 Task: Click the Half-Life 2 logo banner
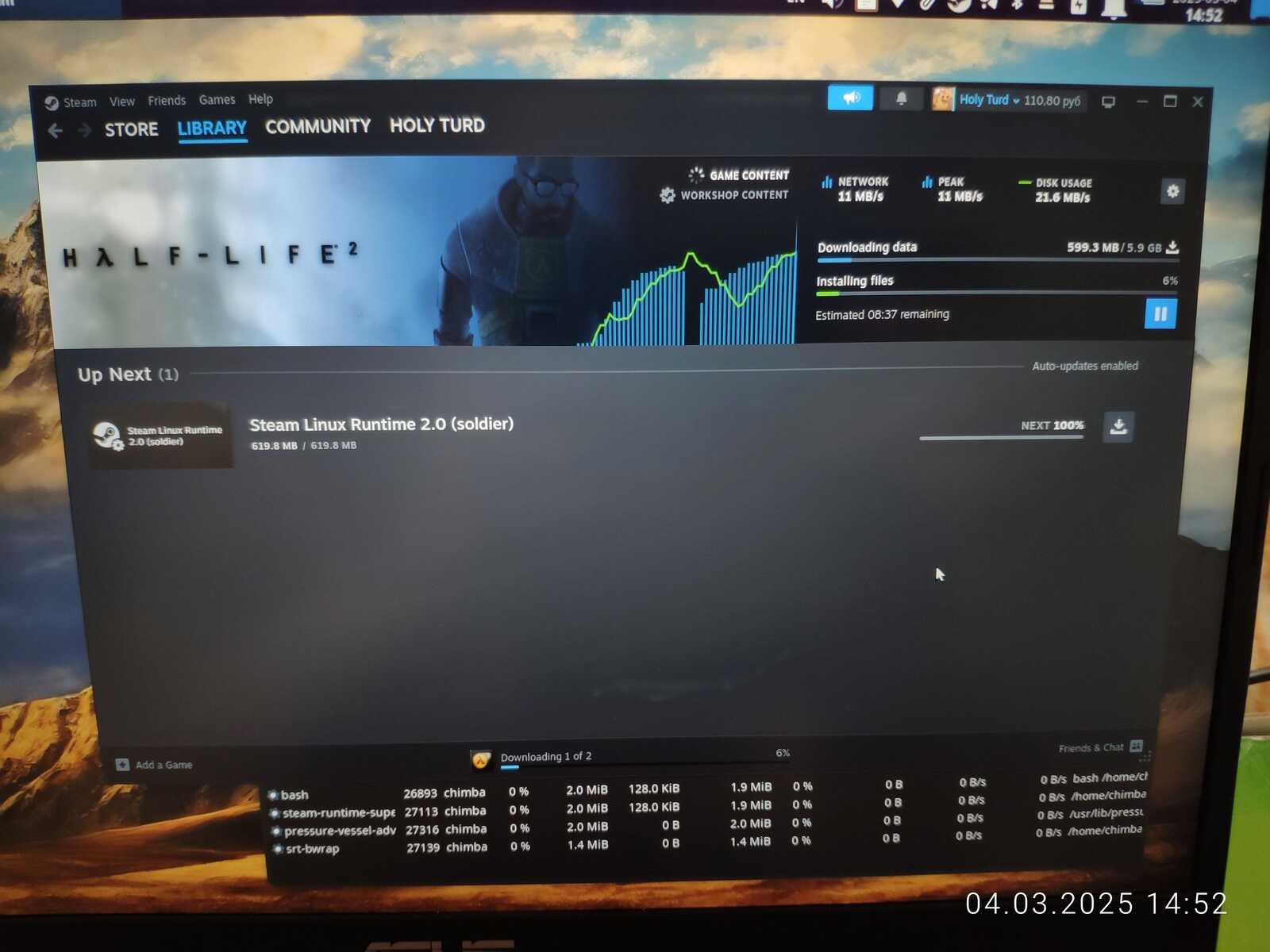click(x=210, y=254)
